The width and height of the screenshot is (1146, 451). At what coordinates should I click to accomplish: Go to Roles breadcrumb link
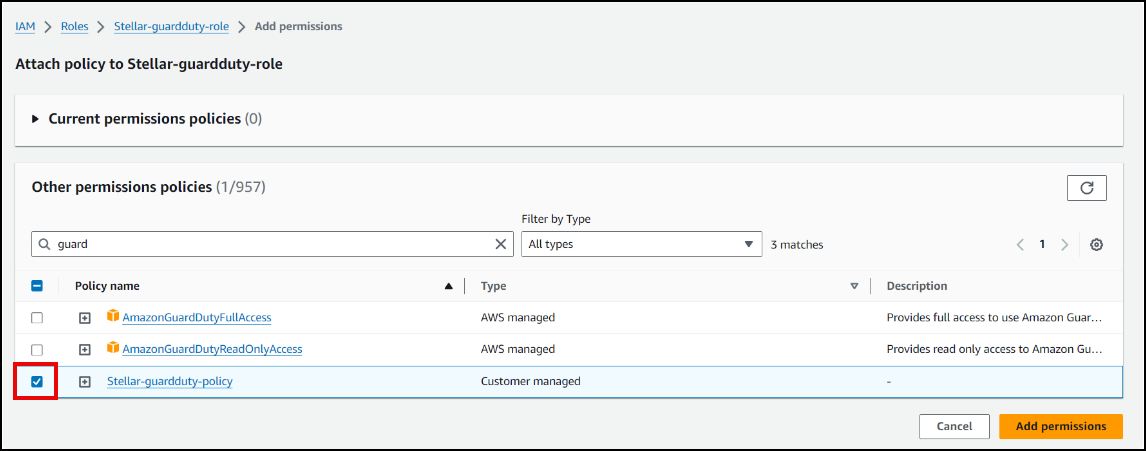point(75,27)
